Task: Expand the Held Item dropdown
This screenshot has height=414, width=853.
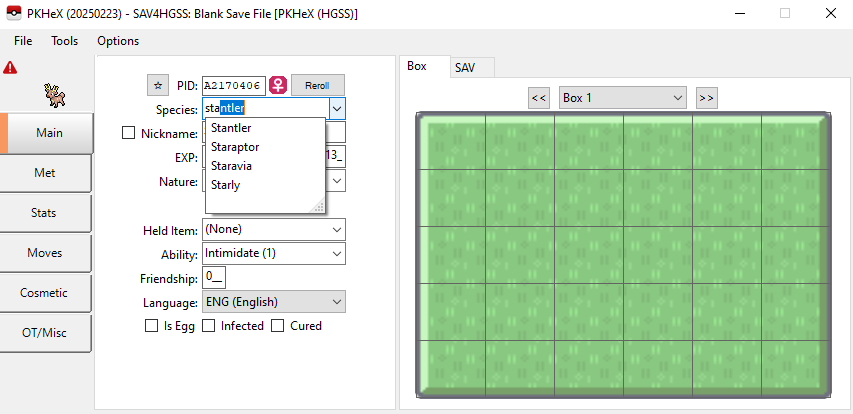Action: point(274,230)
